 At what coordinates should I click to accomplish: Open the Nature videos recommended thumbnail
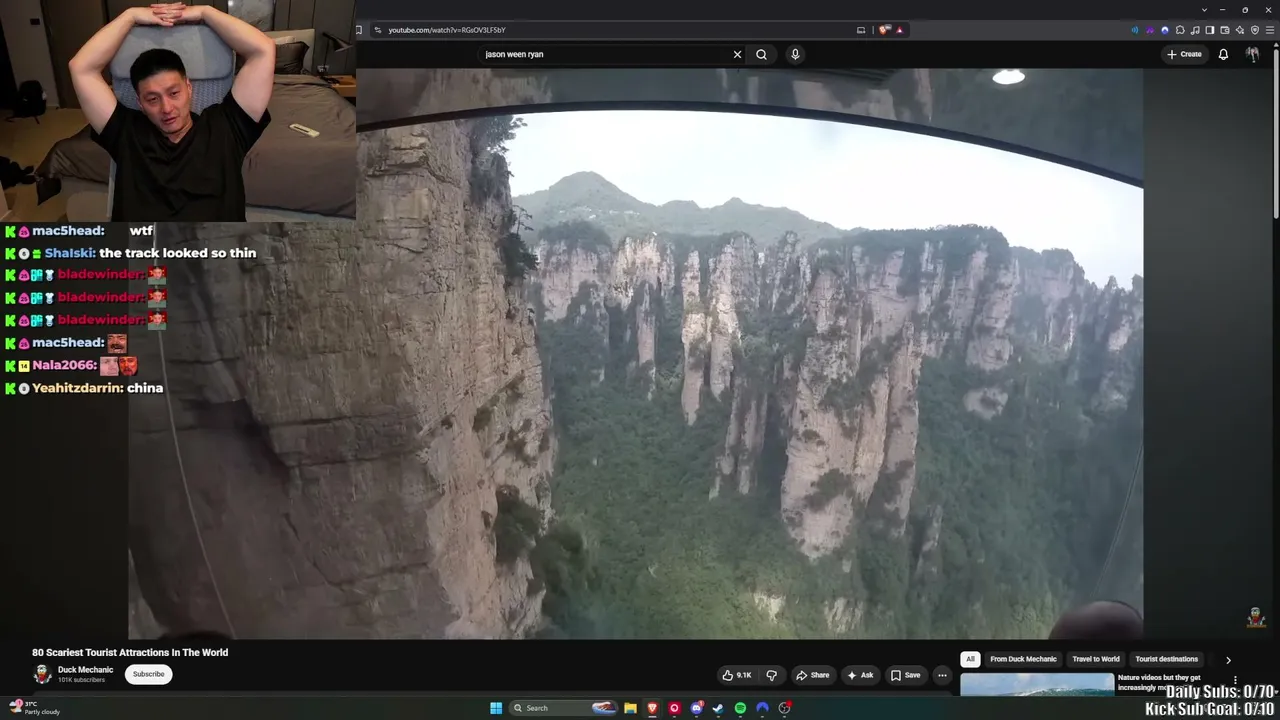[x=1036, y=685]
